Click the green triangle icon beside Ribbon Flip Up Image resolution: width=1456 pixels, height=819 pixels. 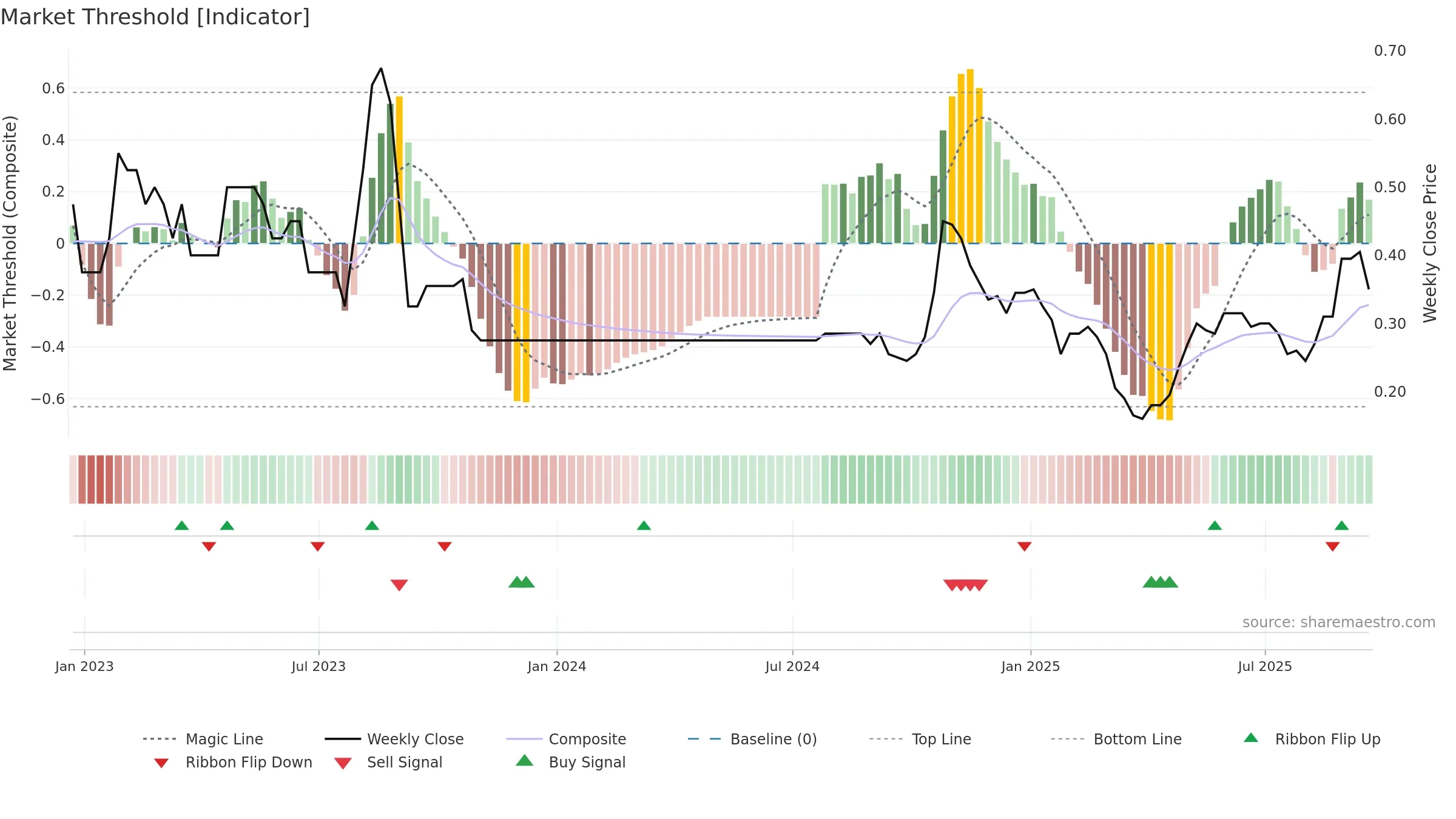(1251, 738)
